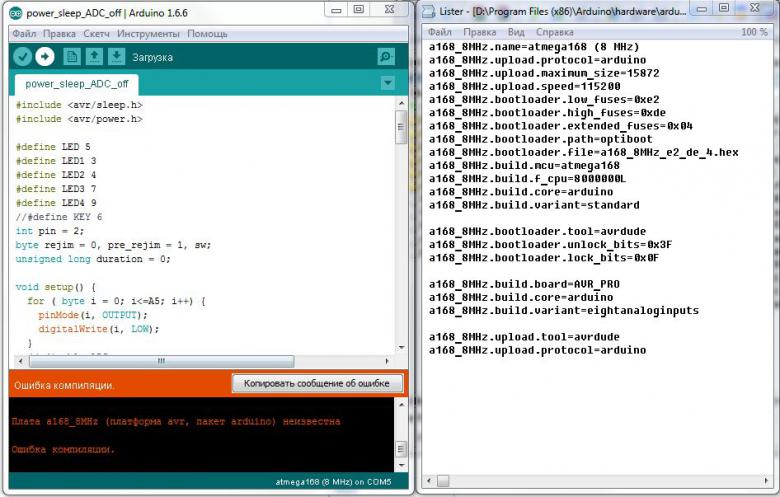The image size is (780, 497).
Task: Click the bootloader.extended_fuses=0x04 line
Action: 561,126
